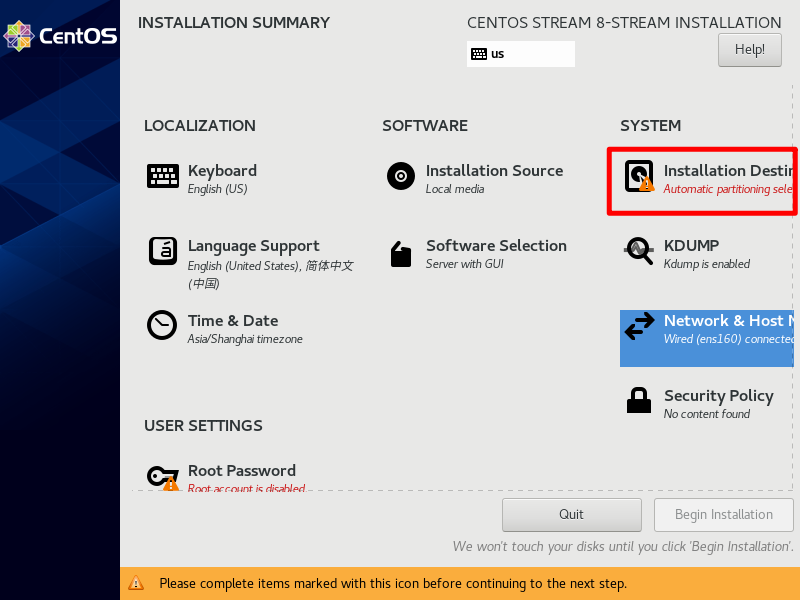Click the 'Local media' status text
Screen dimensions: 800x600
[455, 189]
